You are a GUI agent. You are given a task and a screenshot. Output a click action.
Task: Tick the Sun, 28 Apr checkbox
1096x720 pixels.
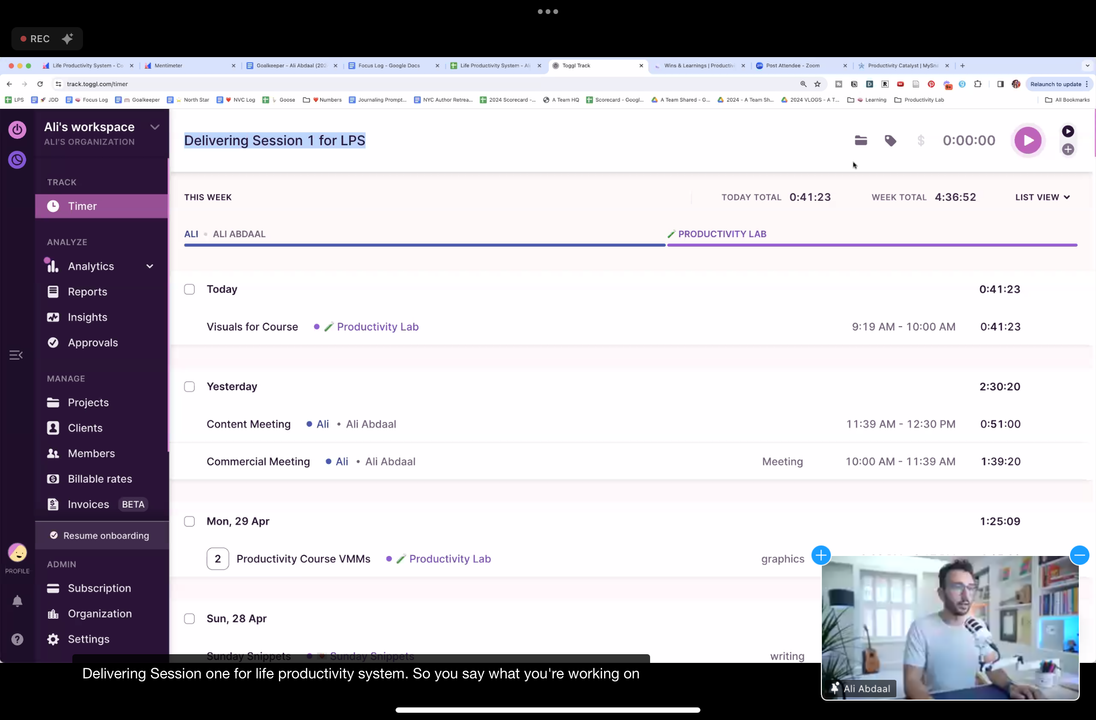coord(189,619)
